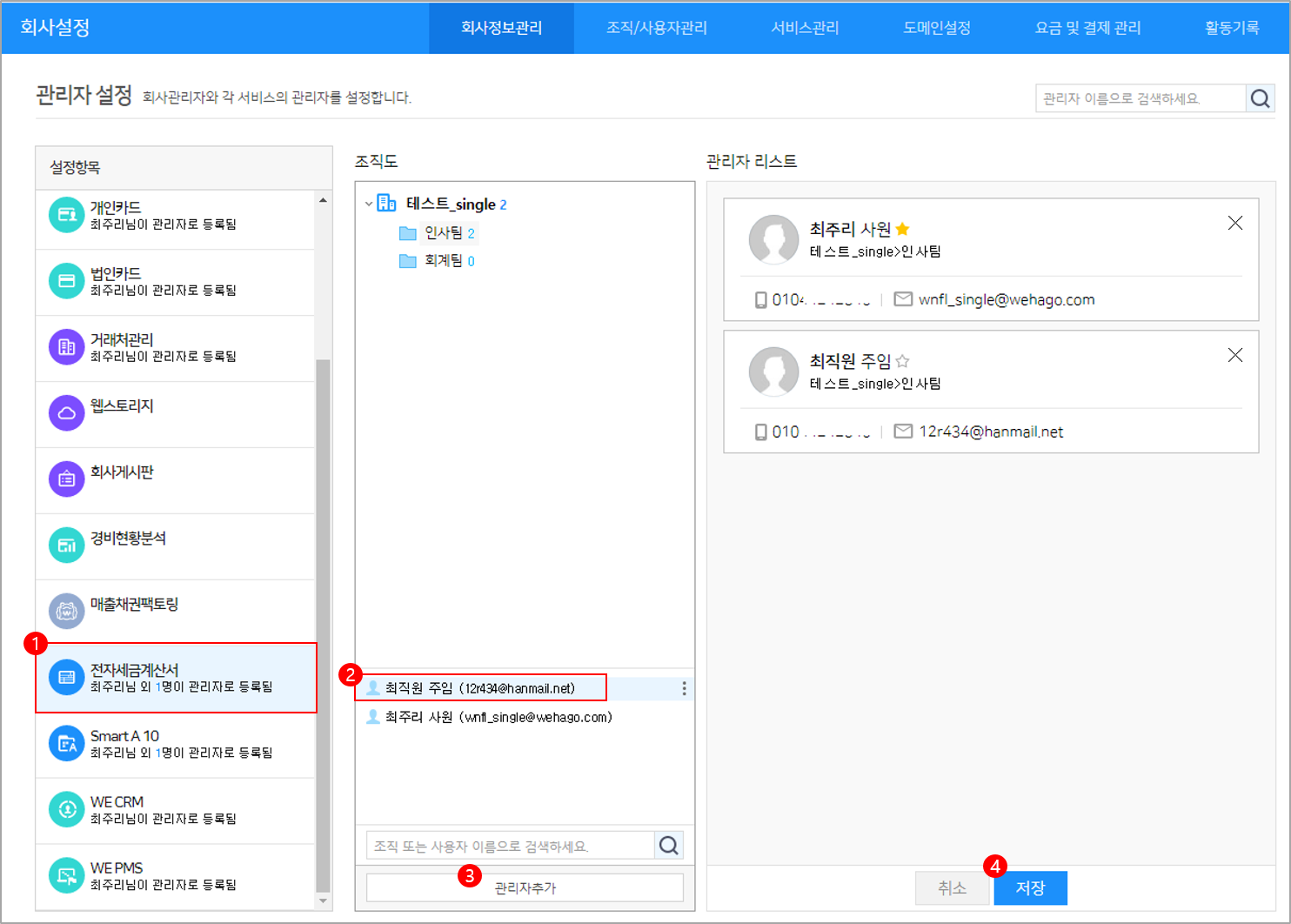1291x924 pixels.
Task: Click the 매출채권팩토링 icon
Action: 66,612
